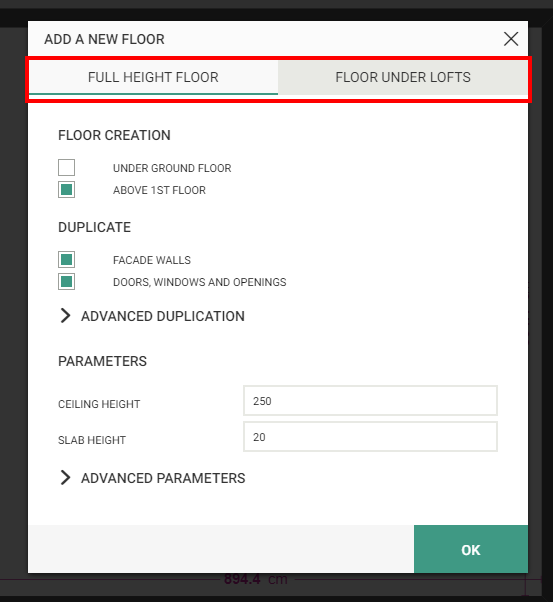This screenshot has width=553, height=602.
Task: Open the Floor Under Lofts tab
Action: 402,78
